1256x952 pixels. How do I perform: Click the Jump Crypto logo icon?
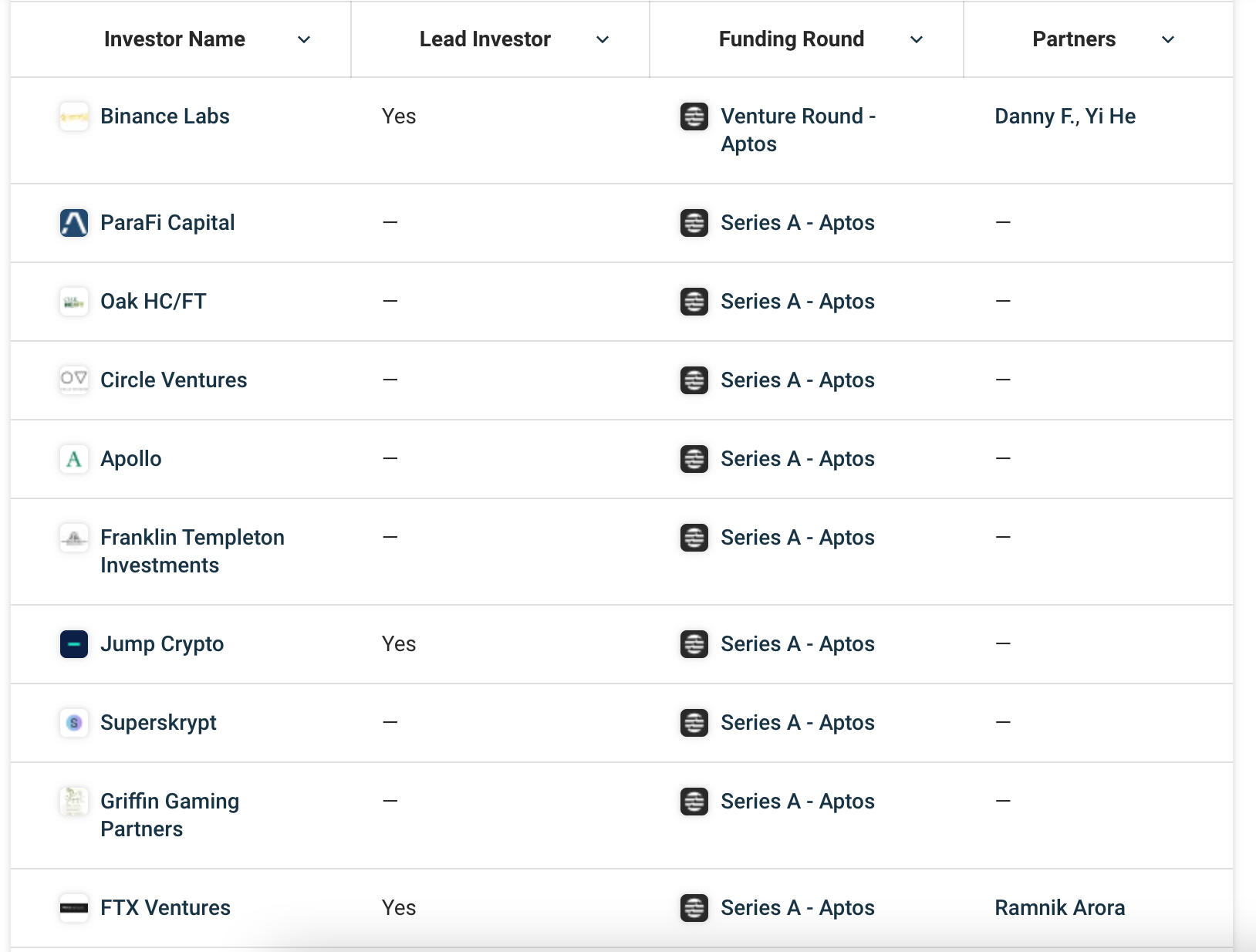coord(74,644)
